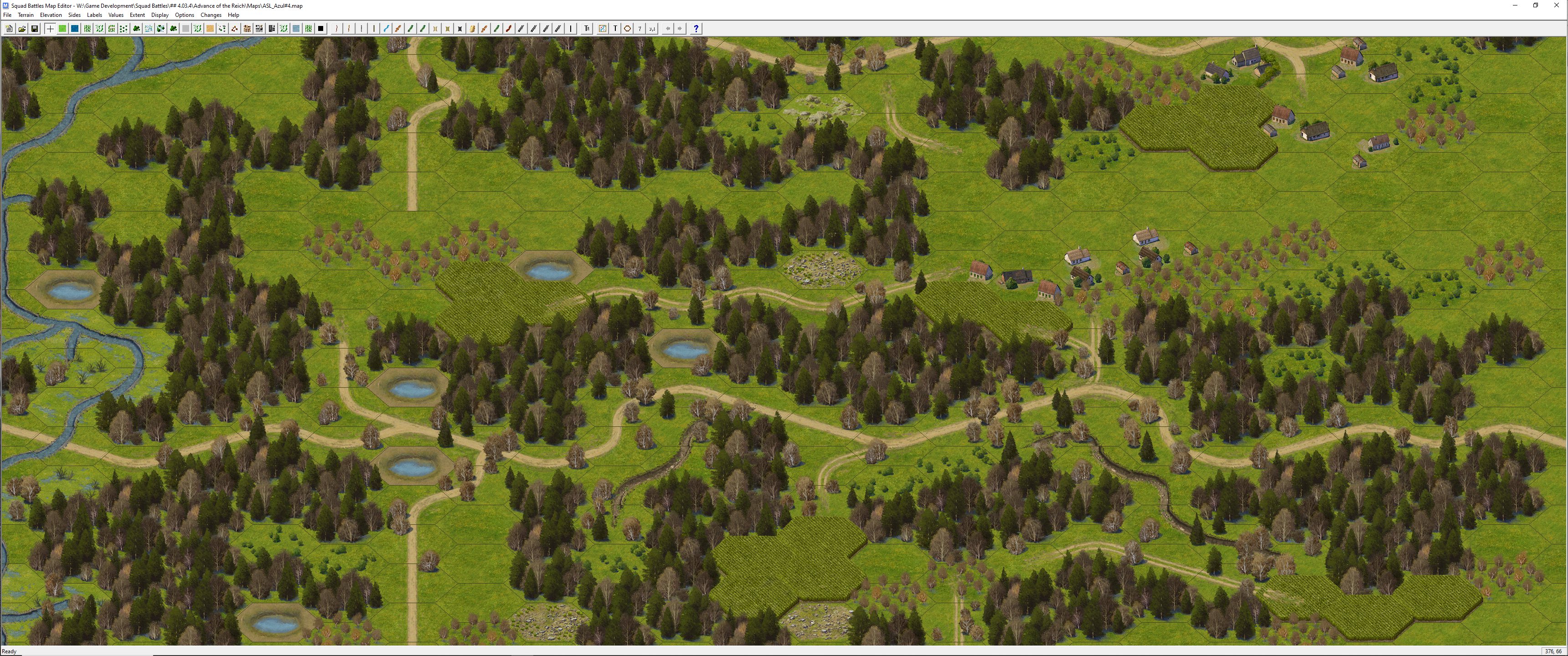The image size is (1568, 656).
Task: Toggle the hex outline display icon
Action: click(x=628, y=29)
